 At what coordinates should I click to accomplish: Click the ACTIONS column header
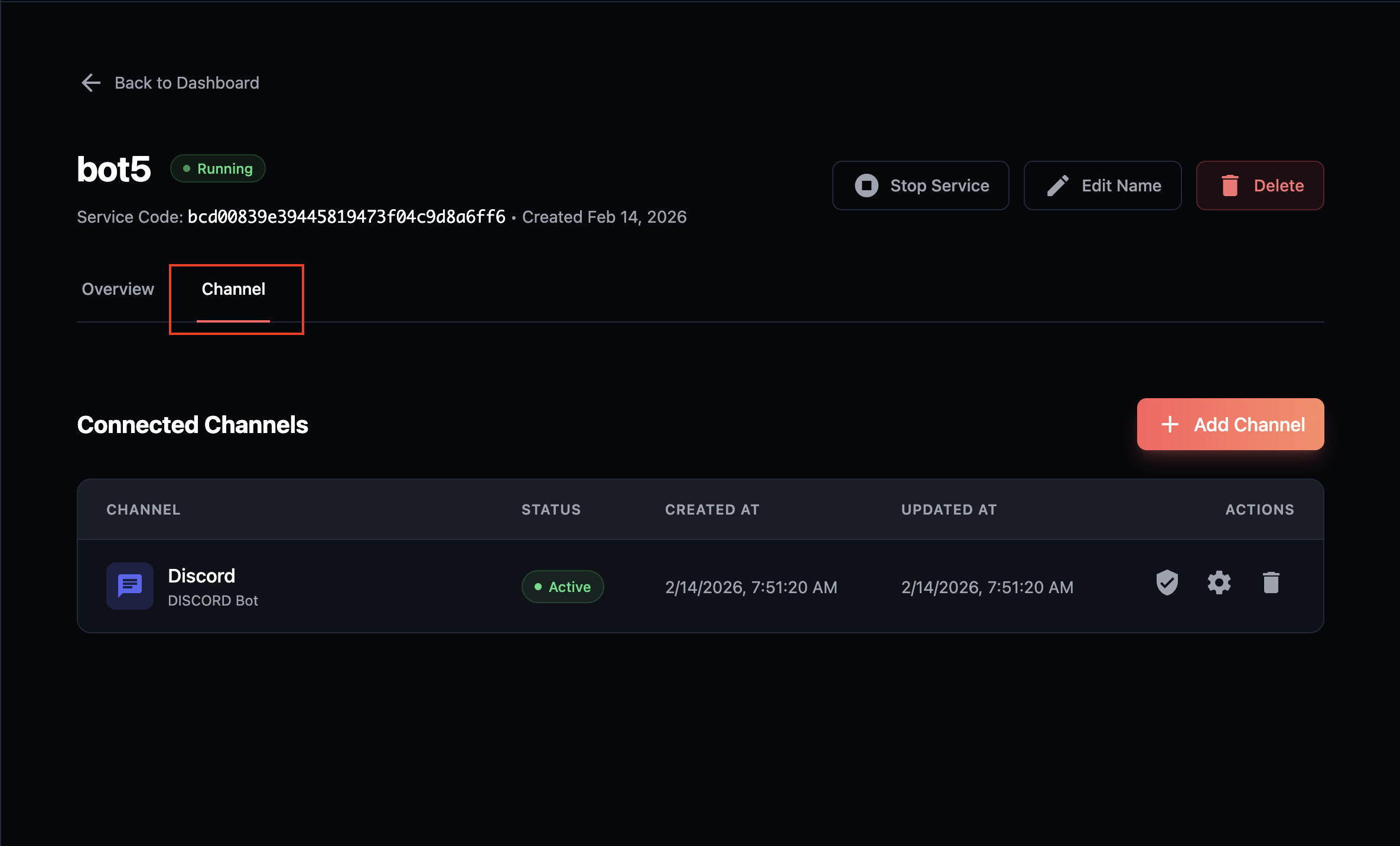[x=1259, y=509]
